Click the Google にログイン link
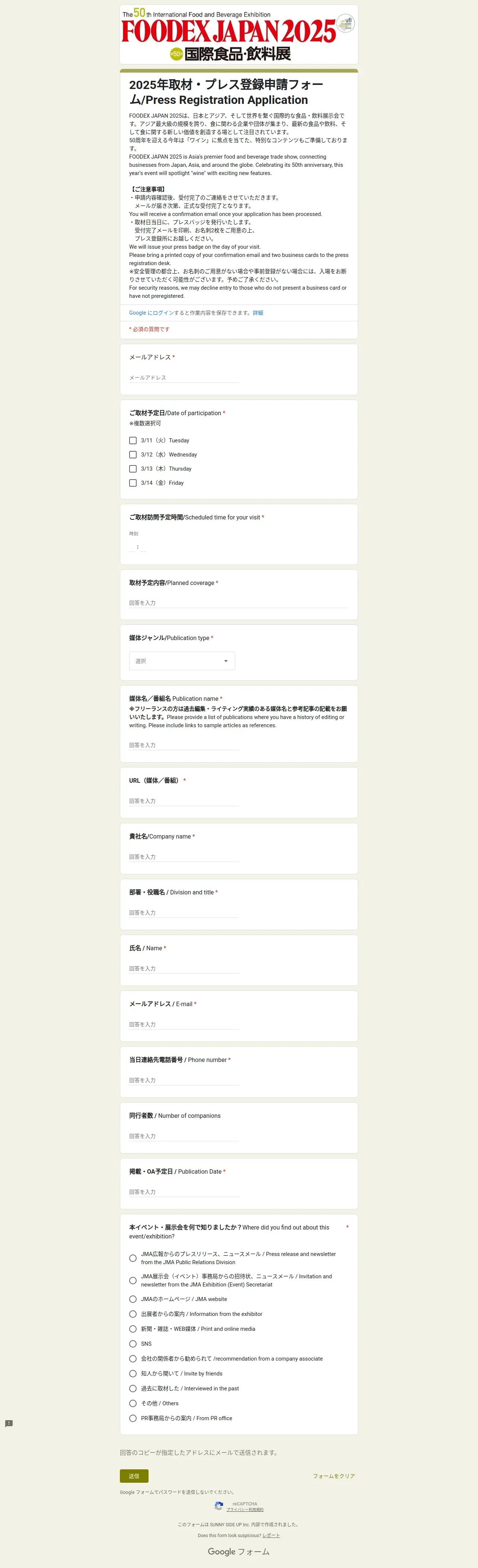 pos(152,313)
